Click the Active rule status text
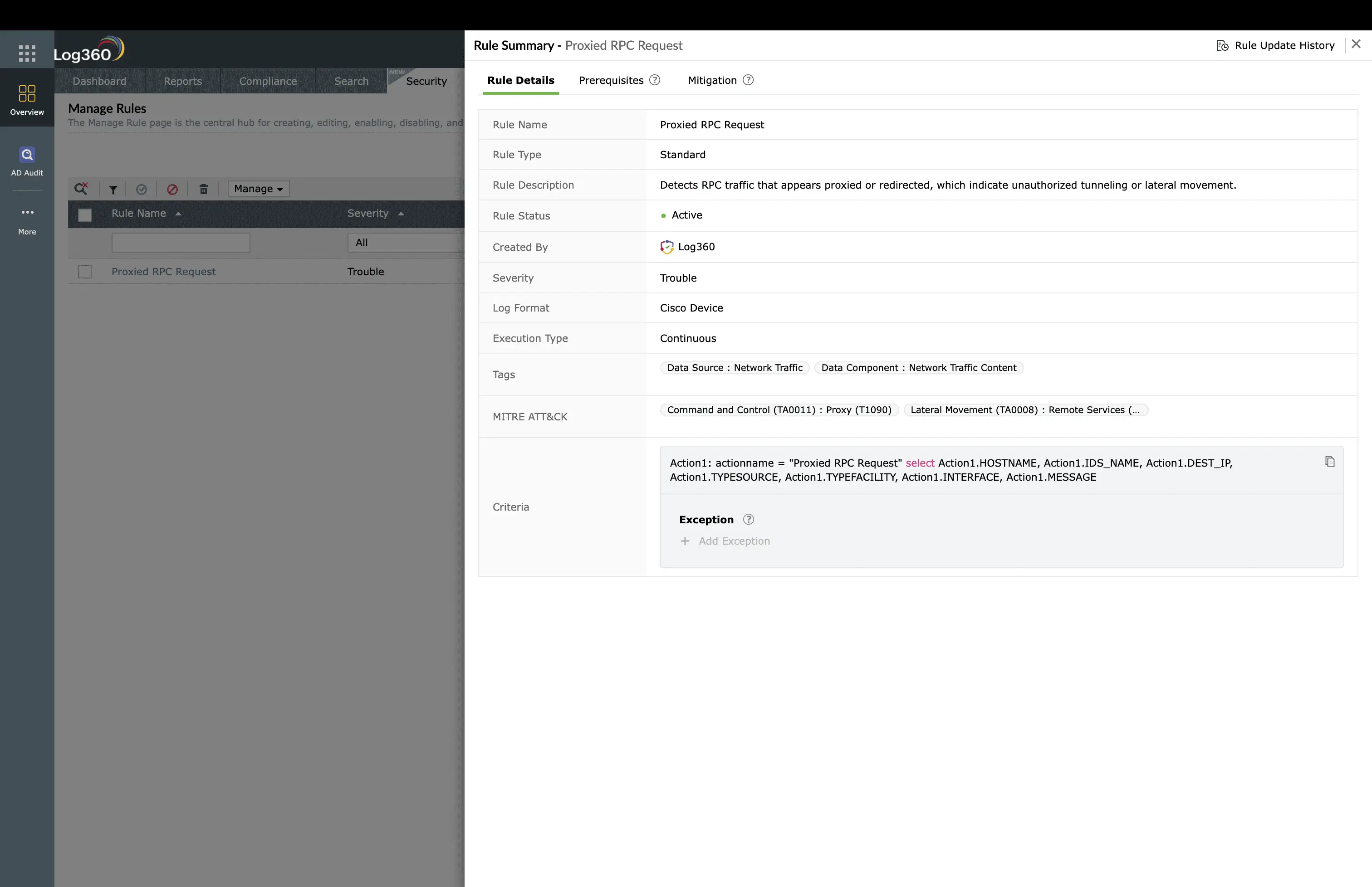The height and width of the screenshot is (887, 1372). coord(687,215)
